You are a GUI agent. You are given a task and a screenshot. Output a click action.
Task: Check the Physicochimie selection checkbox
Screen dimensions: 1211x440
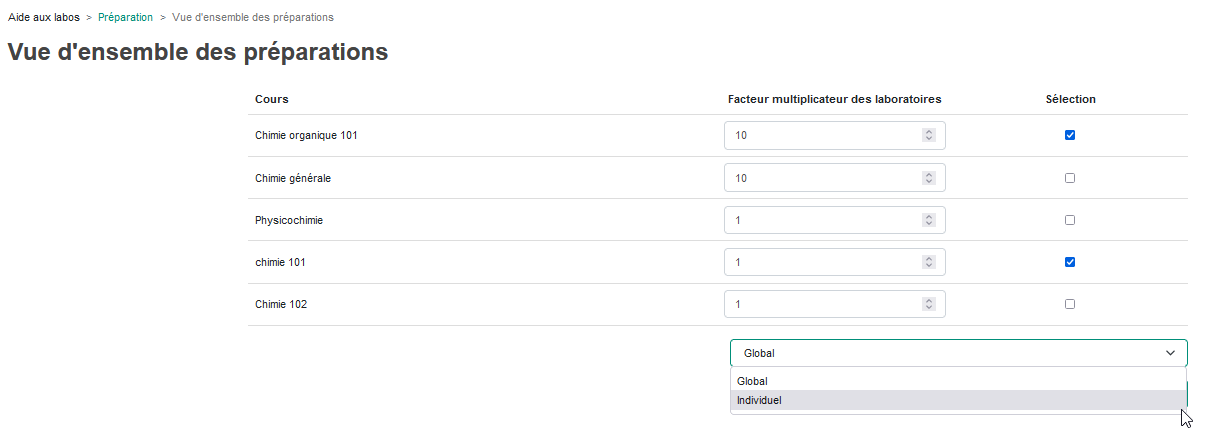click(x=1070, y=220)
